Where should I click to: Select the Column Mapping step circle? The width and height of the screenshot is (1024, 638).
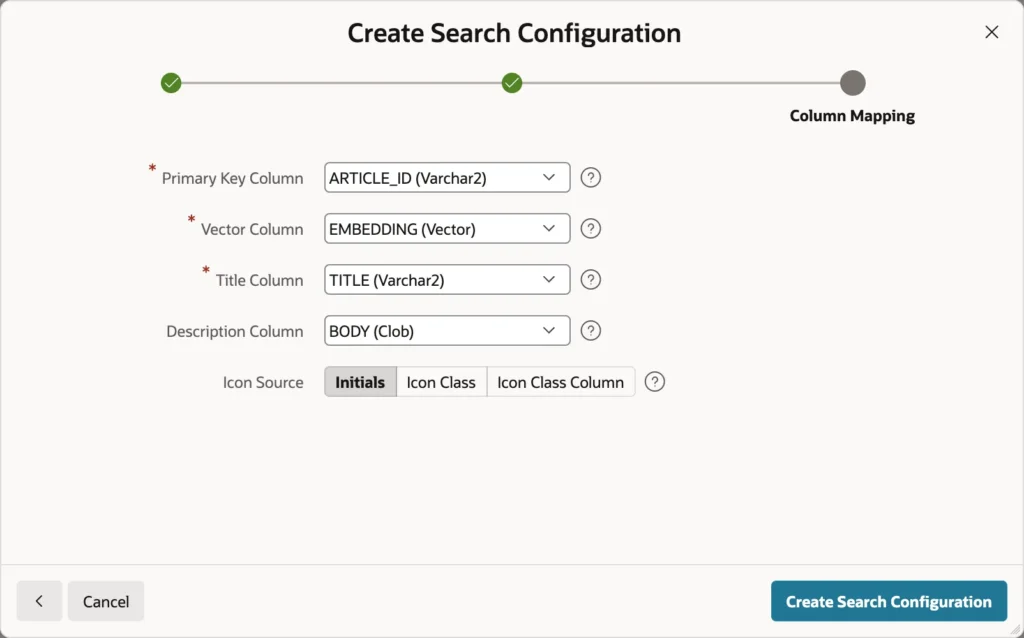(852, 83)
